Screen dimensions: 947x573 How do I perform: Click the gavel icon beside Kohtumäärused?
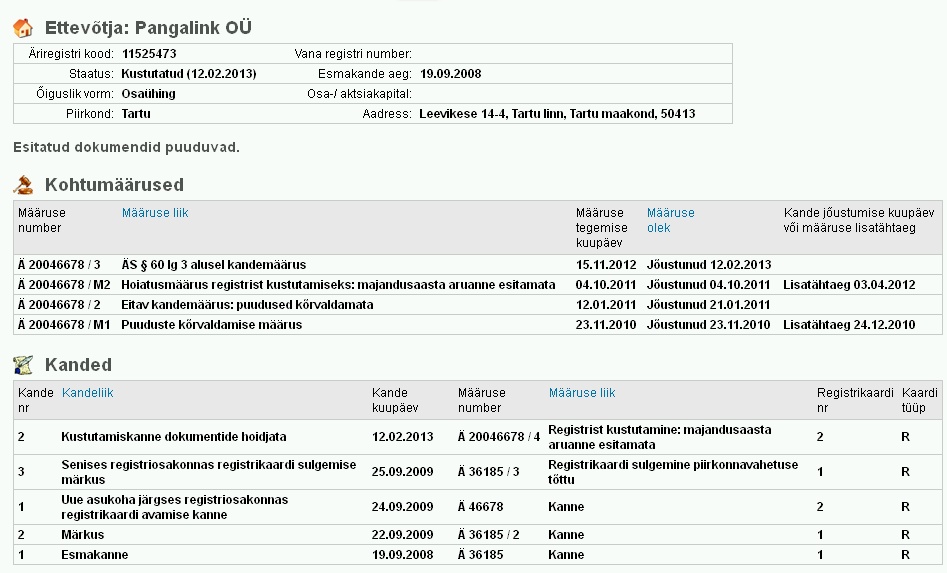pos(23,185)
